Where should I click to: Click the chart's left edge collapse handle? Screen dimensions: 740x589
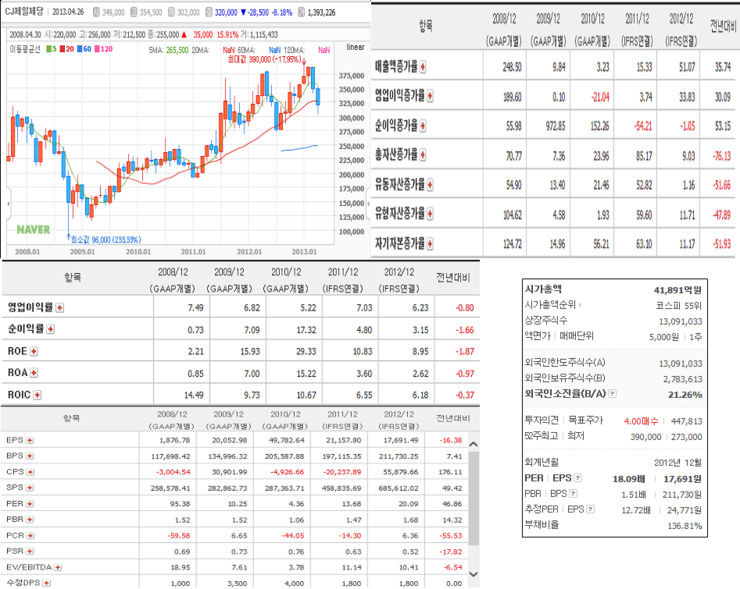8,204
